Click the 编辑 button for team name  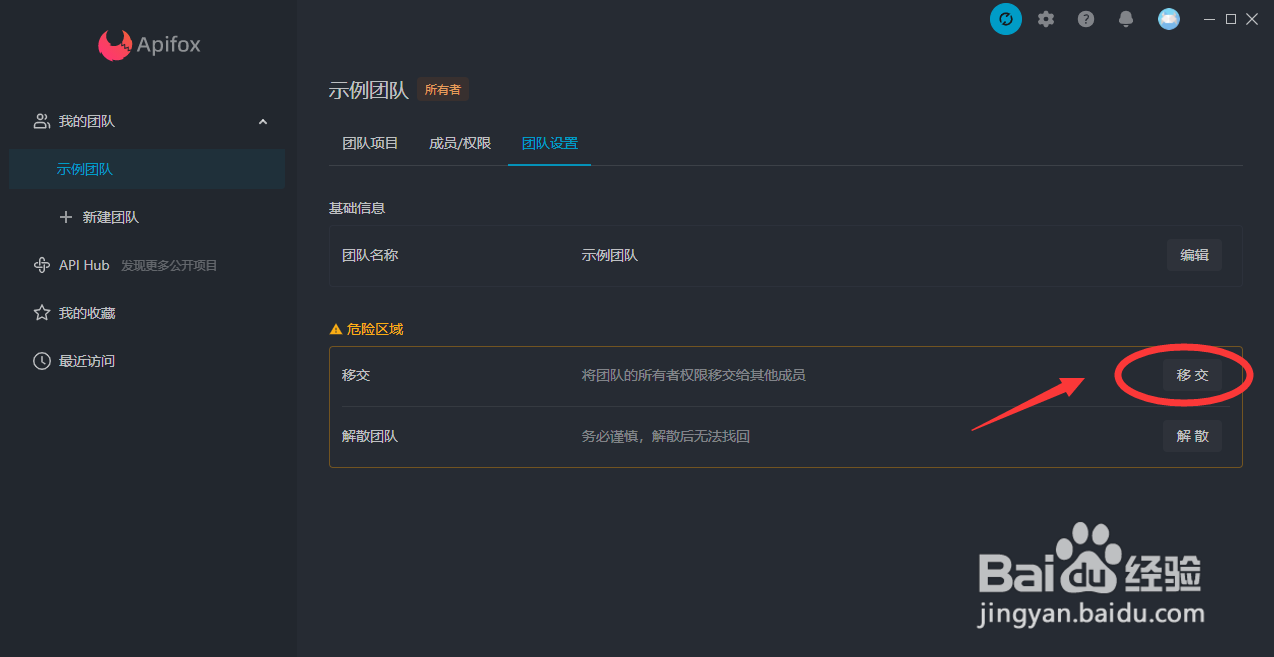tap(1194, 255)
